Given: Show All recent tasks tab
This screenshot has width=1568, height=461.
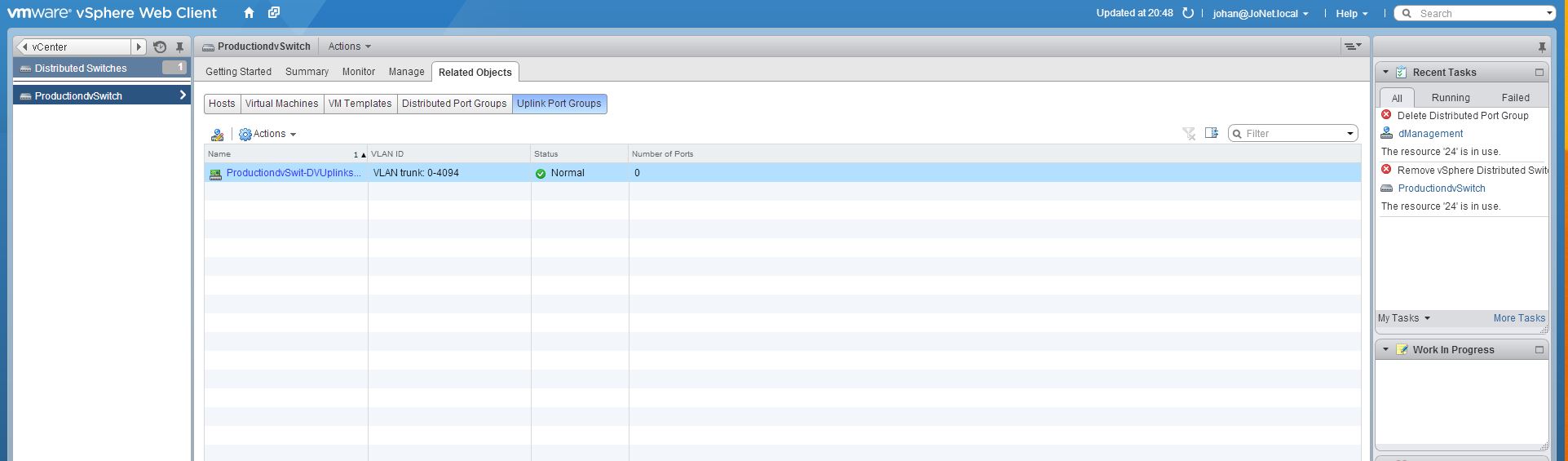Looking at the screenshot, I should tap(1397, 98).
